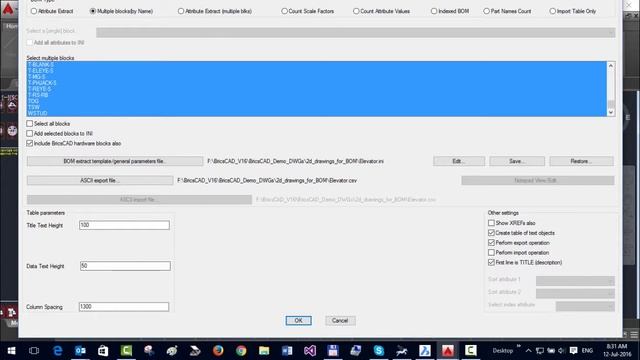Click the block list scroll-down arrow
This screenshot has height=360, width=640.
pos(611,112)
